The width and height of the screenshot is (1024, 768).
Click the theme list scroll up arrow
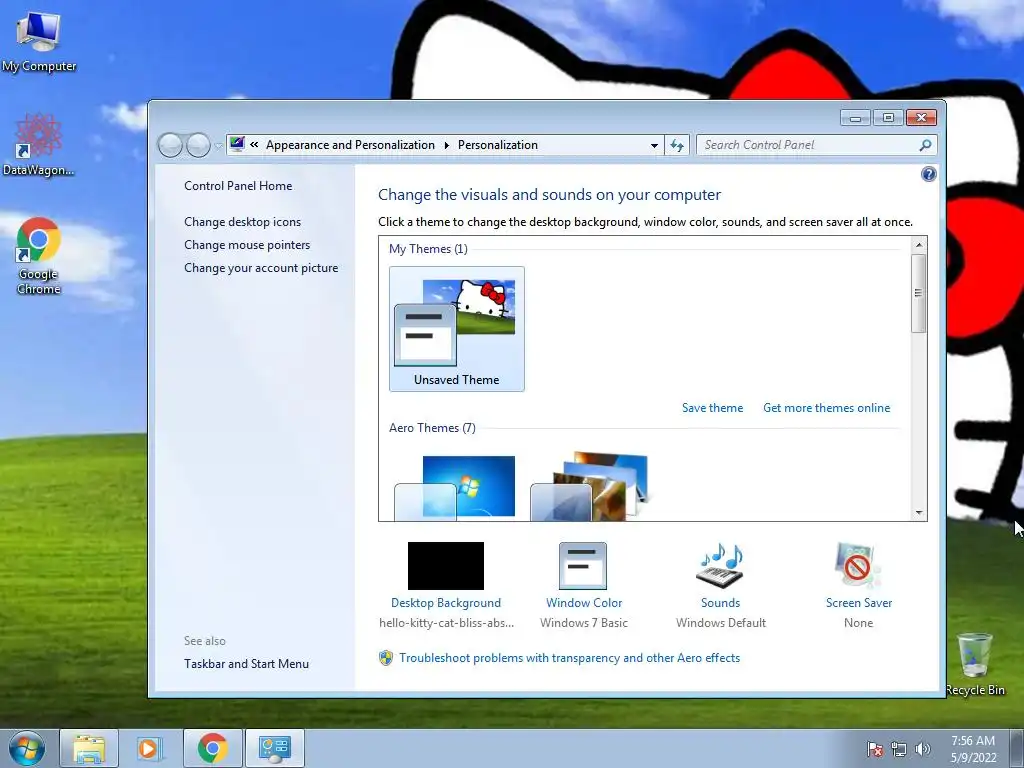919,245
